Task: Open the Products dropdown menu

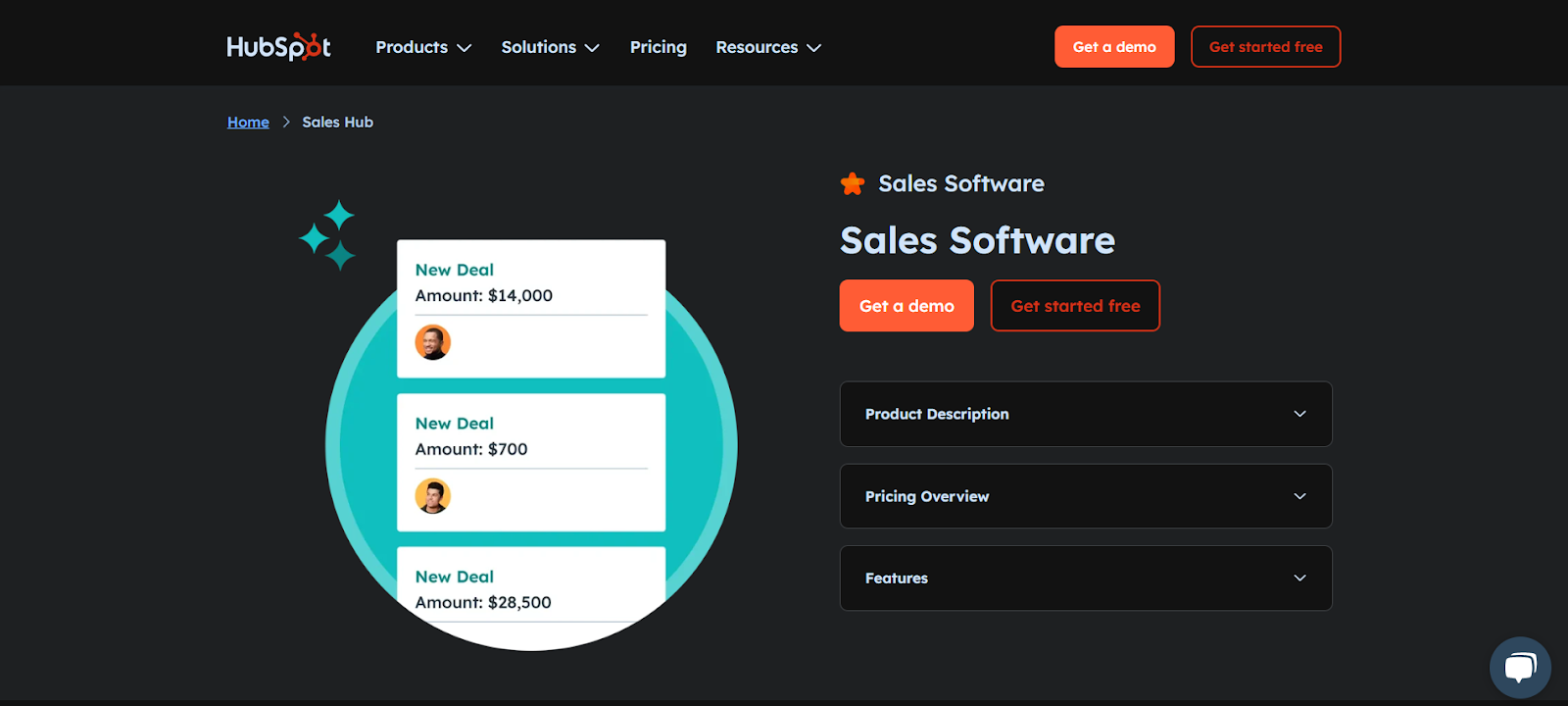Action: click(x=423, y=47)
